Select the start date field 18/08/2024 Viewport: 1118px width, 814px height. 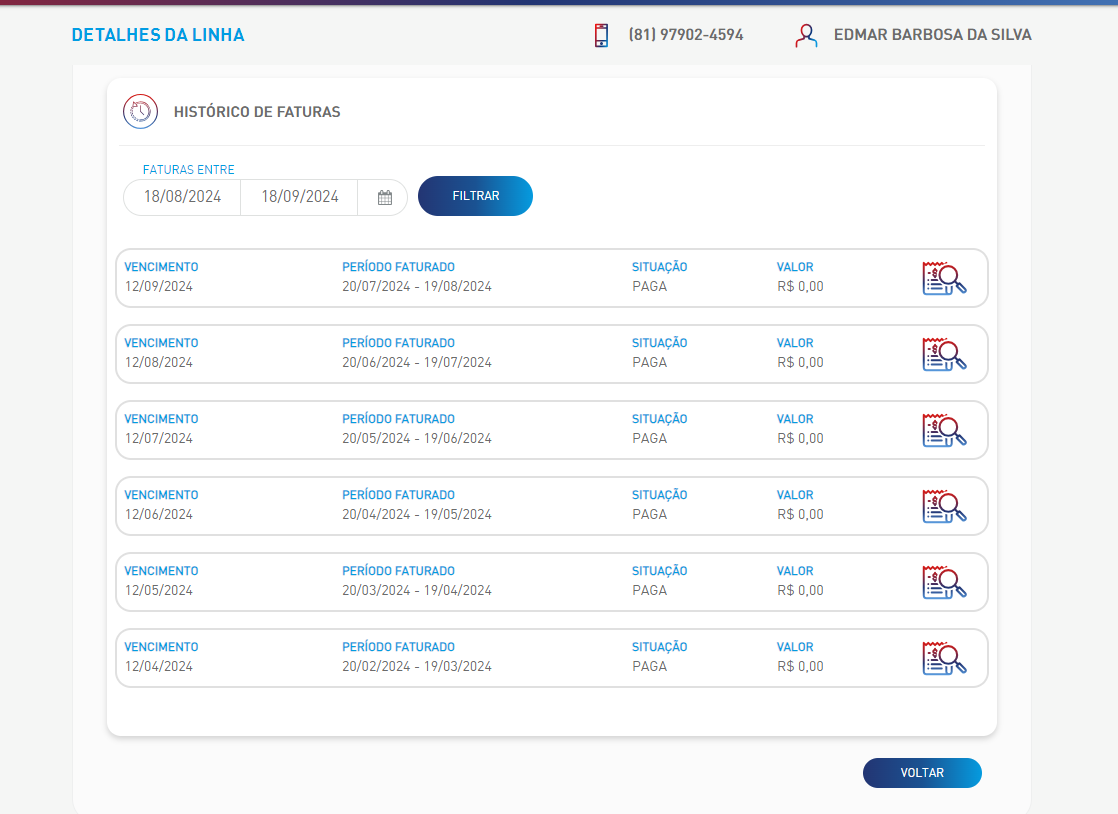pos(183,197)
